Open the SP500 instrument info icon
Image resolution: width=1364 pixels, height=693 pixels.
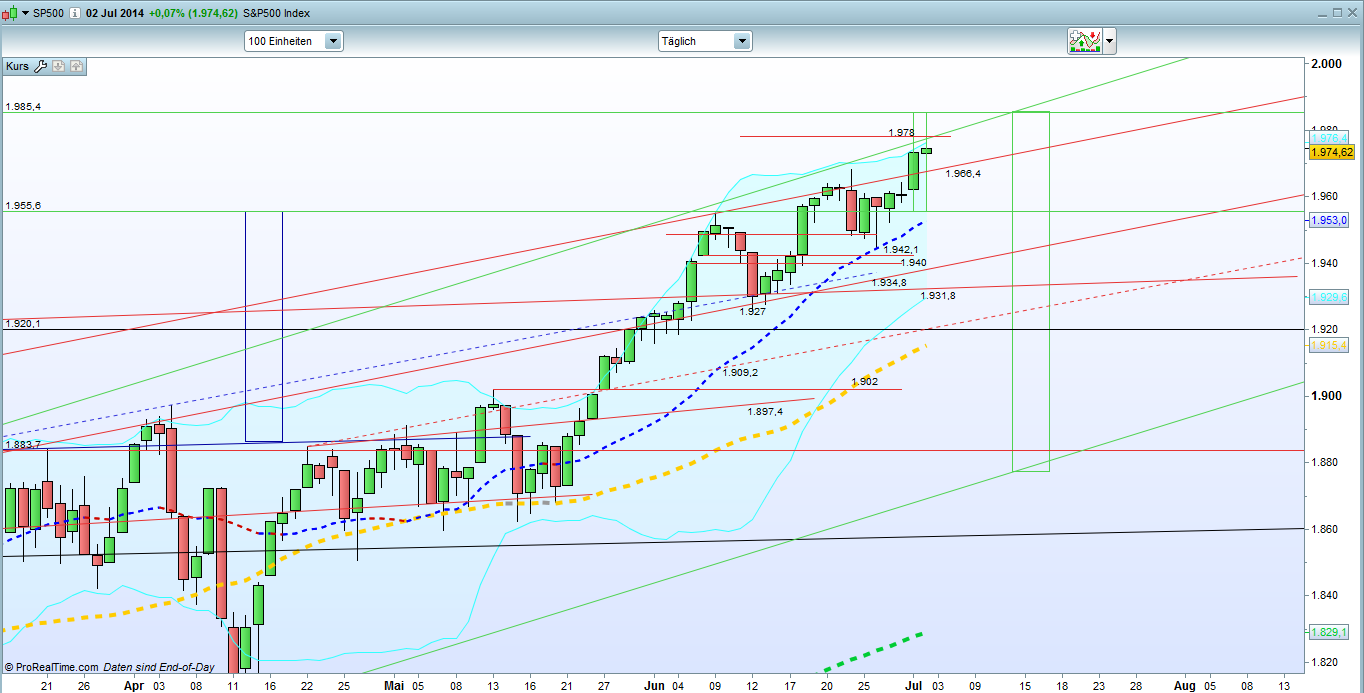point(76,13)
